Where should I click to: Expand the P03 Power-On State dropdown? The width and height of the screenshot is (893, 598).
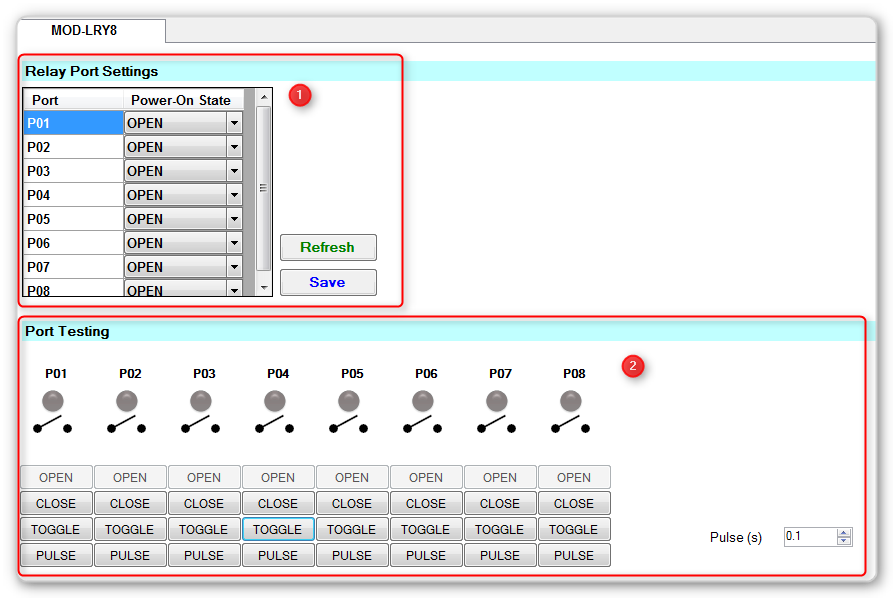pos(234,171)
